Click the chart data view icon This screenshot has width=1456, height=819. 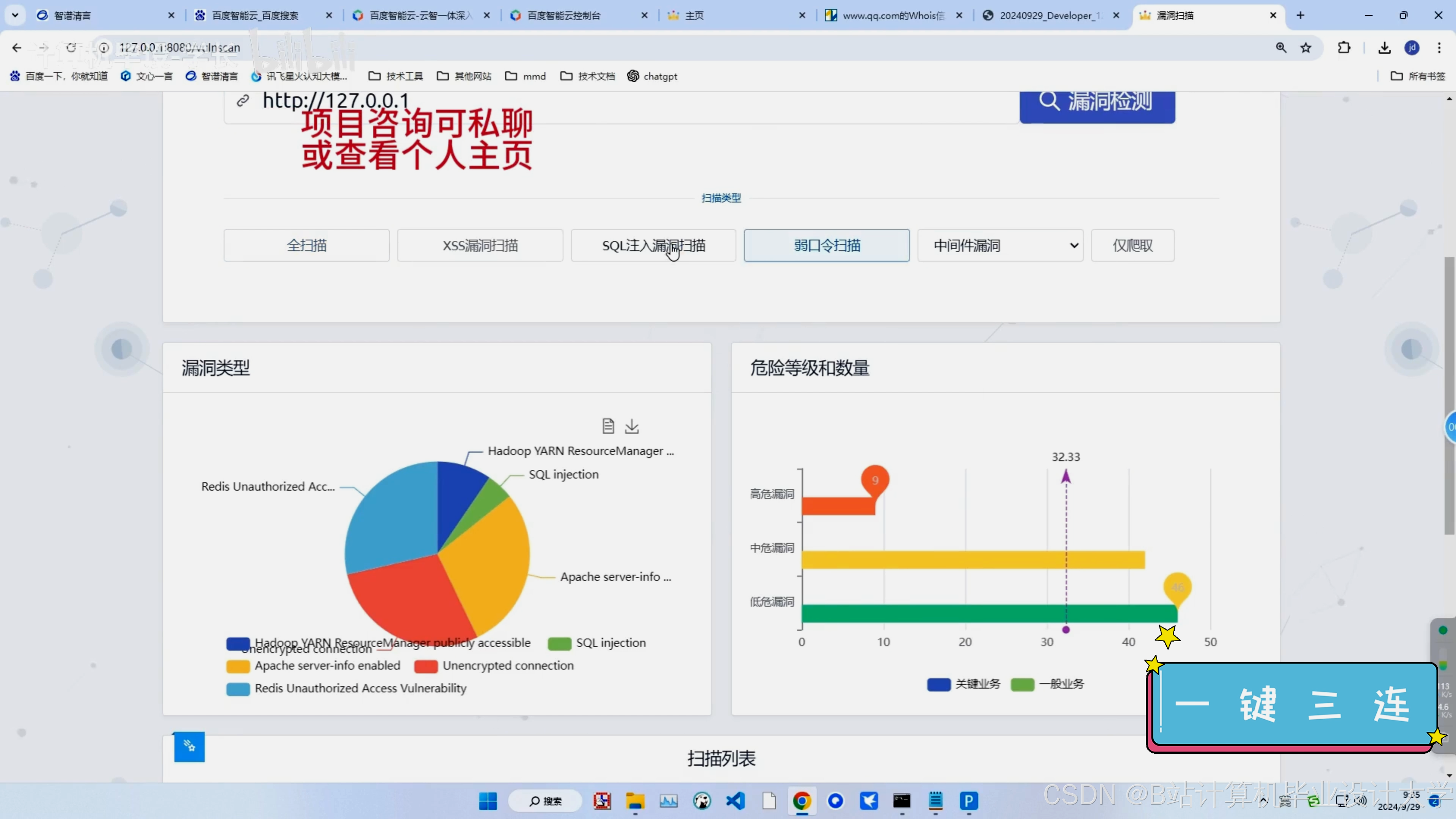(x=607, y=426)
